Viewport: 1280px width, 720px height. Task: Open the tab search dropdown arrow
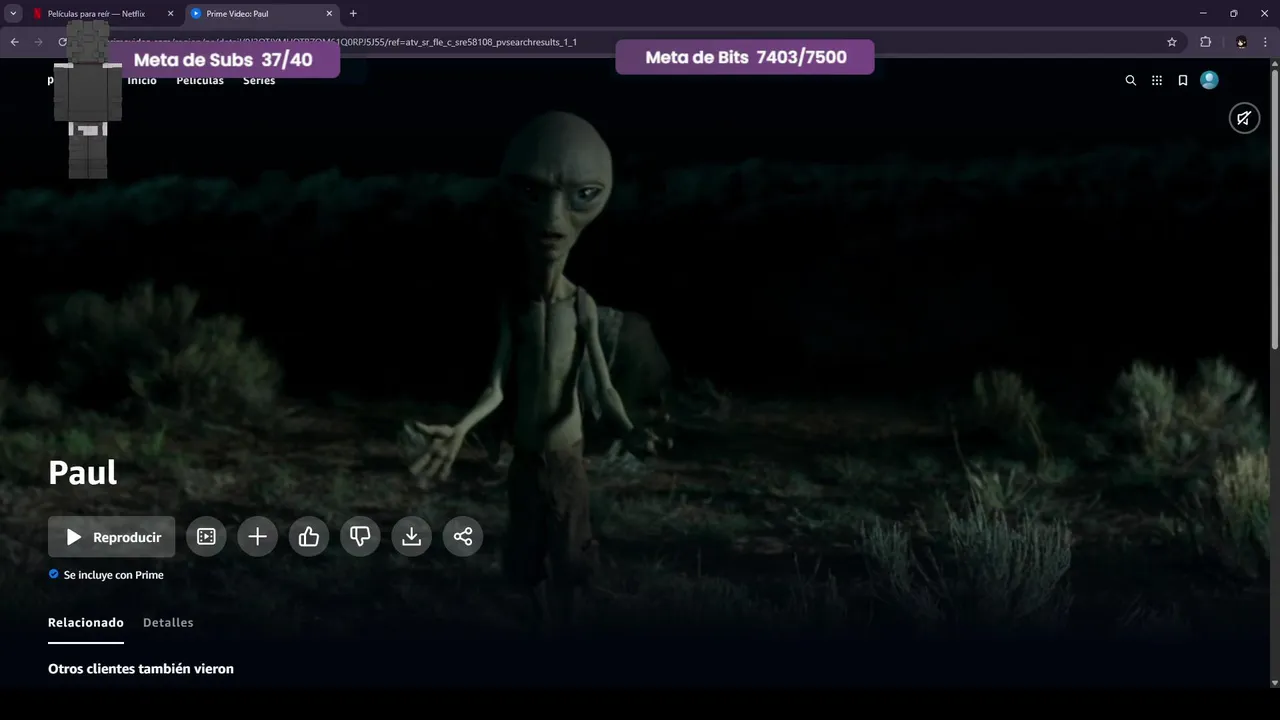pos(13,14)
